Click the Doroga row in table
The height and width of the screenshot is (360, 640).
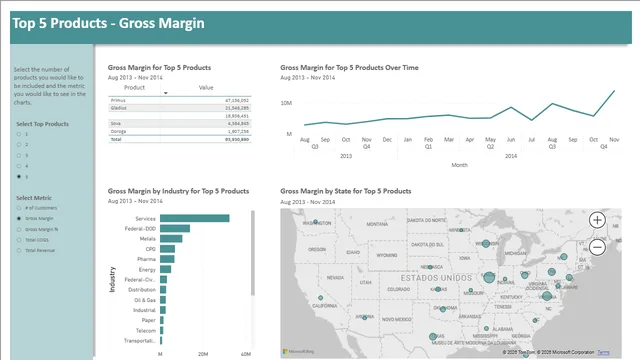click(180, 131)
